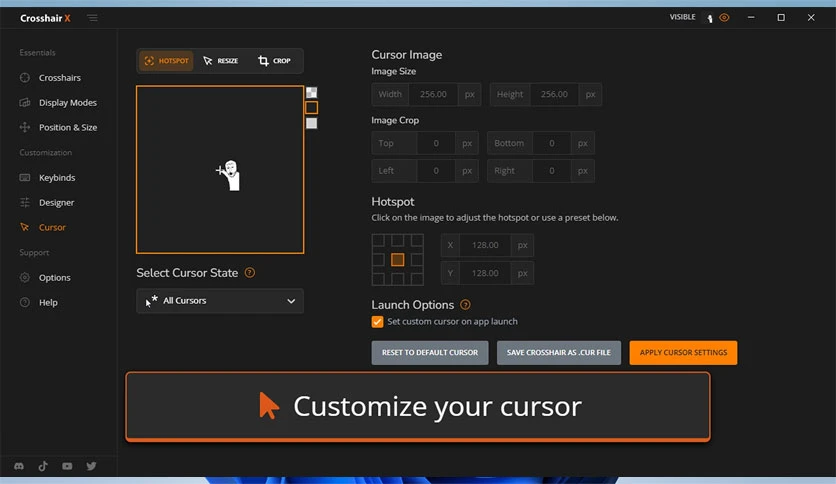836x484 pixels.
Task: Open the Designer page
Action: pyautogui.click(x=56, y=203)
